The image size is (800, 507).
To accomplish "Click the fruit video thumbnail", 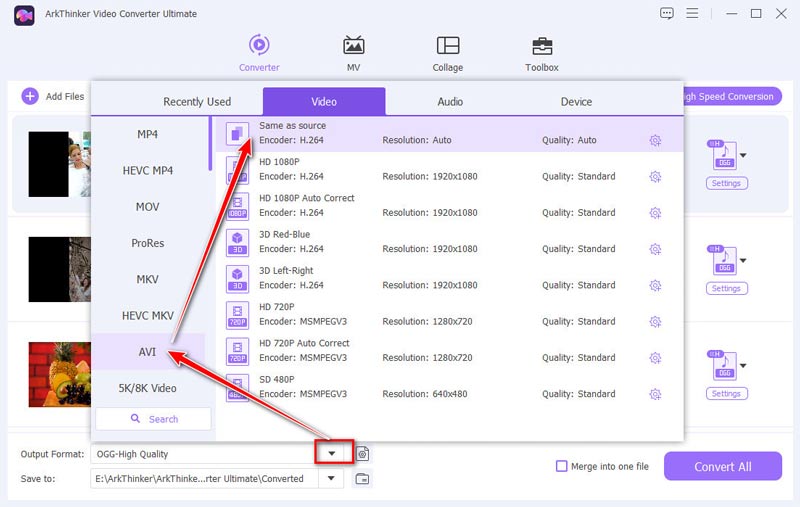I will point(60,374).
